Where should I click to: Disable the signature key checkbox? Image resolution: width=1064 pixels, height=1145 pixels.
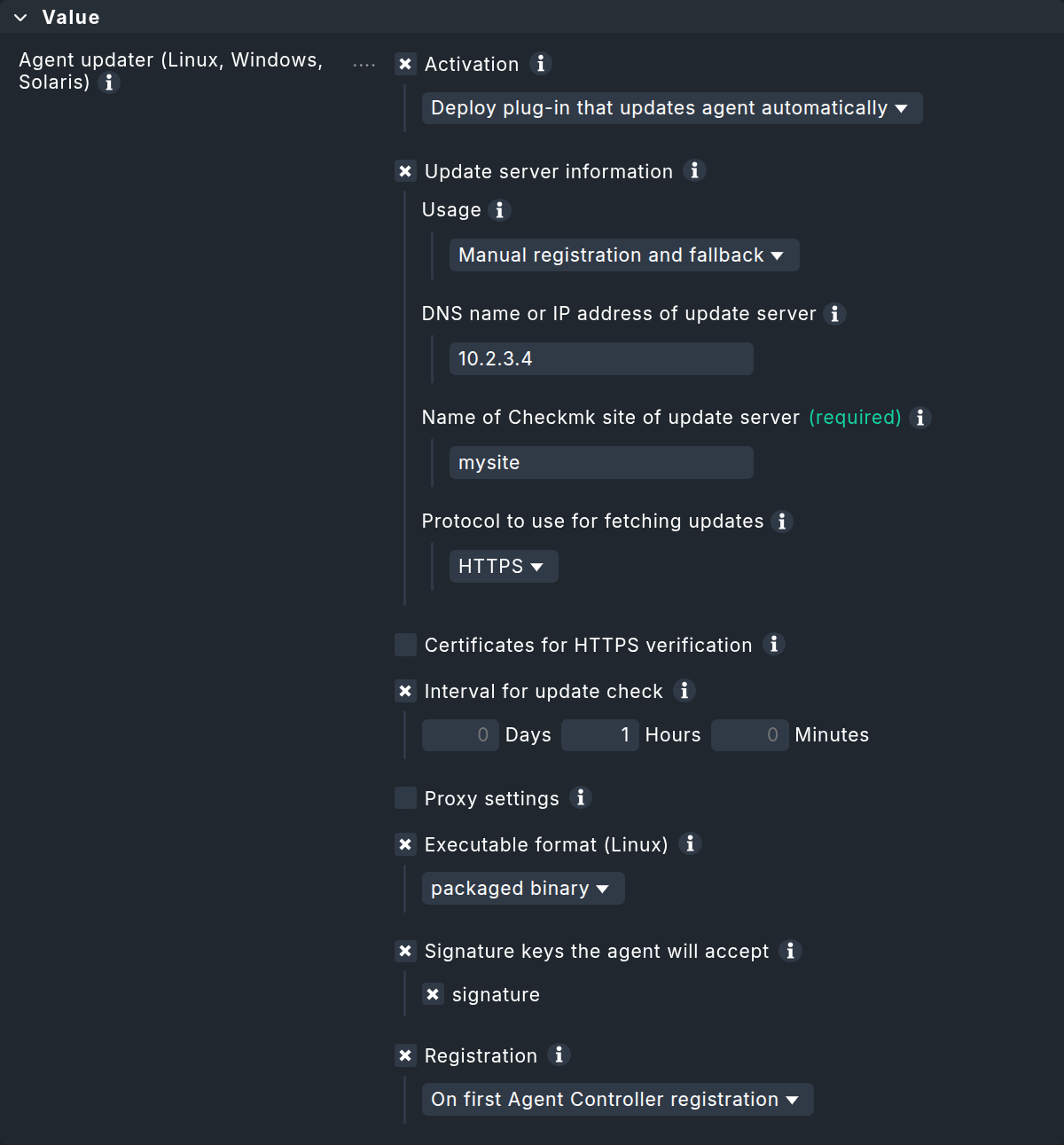point(434,994)
